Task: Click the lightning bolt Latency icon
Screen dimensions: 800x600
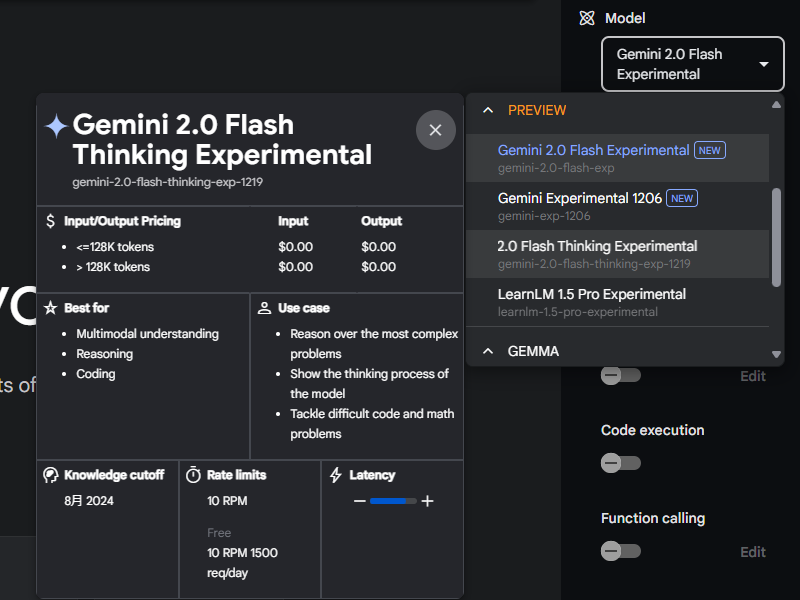Action: click(336, 474)
